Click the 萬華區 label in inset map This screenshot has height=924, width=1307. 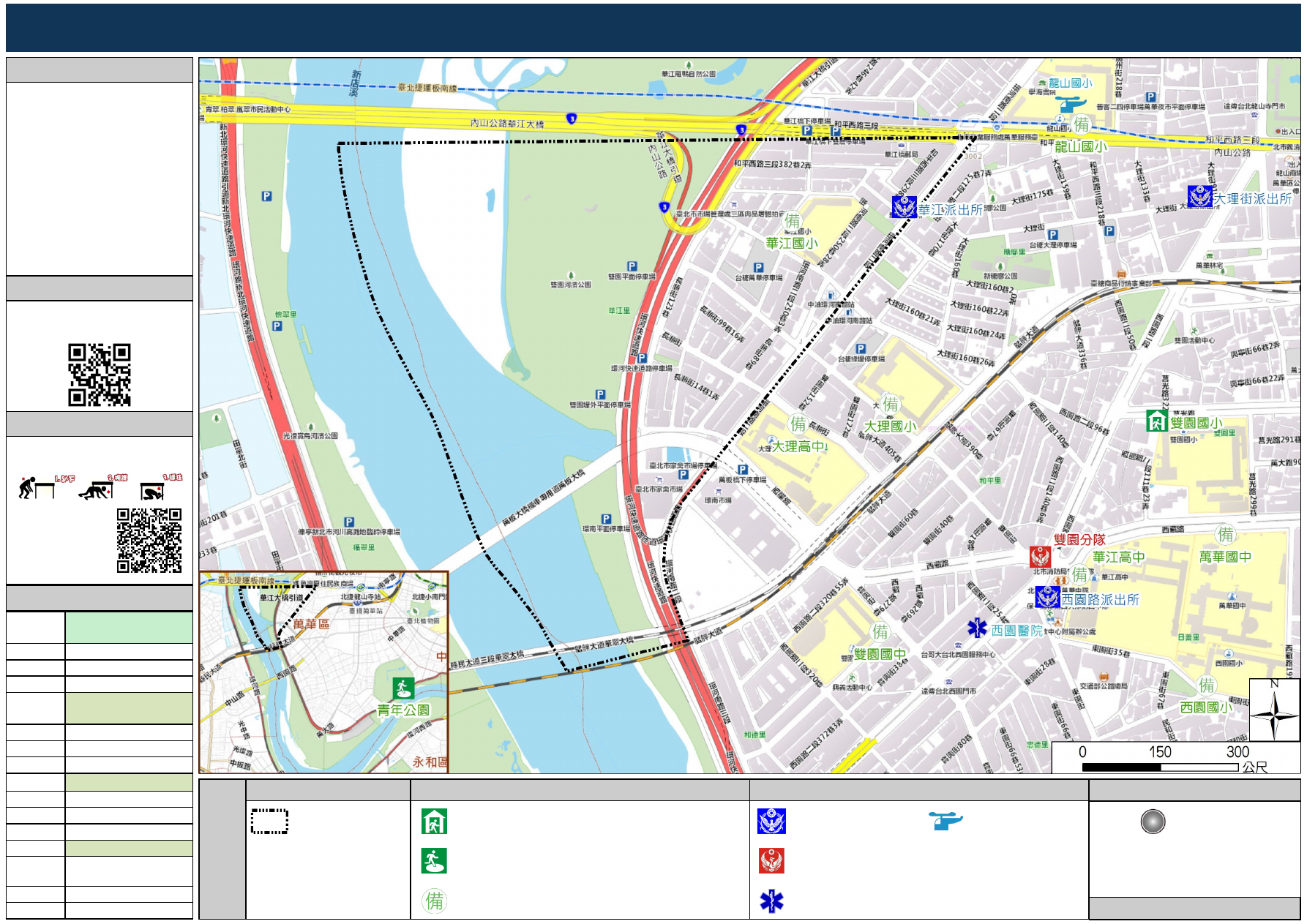[x=312, y=624]
